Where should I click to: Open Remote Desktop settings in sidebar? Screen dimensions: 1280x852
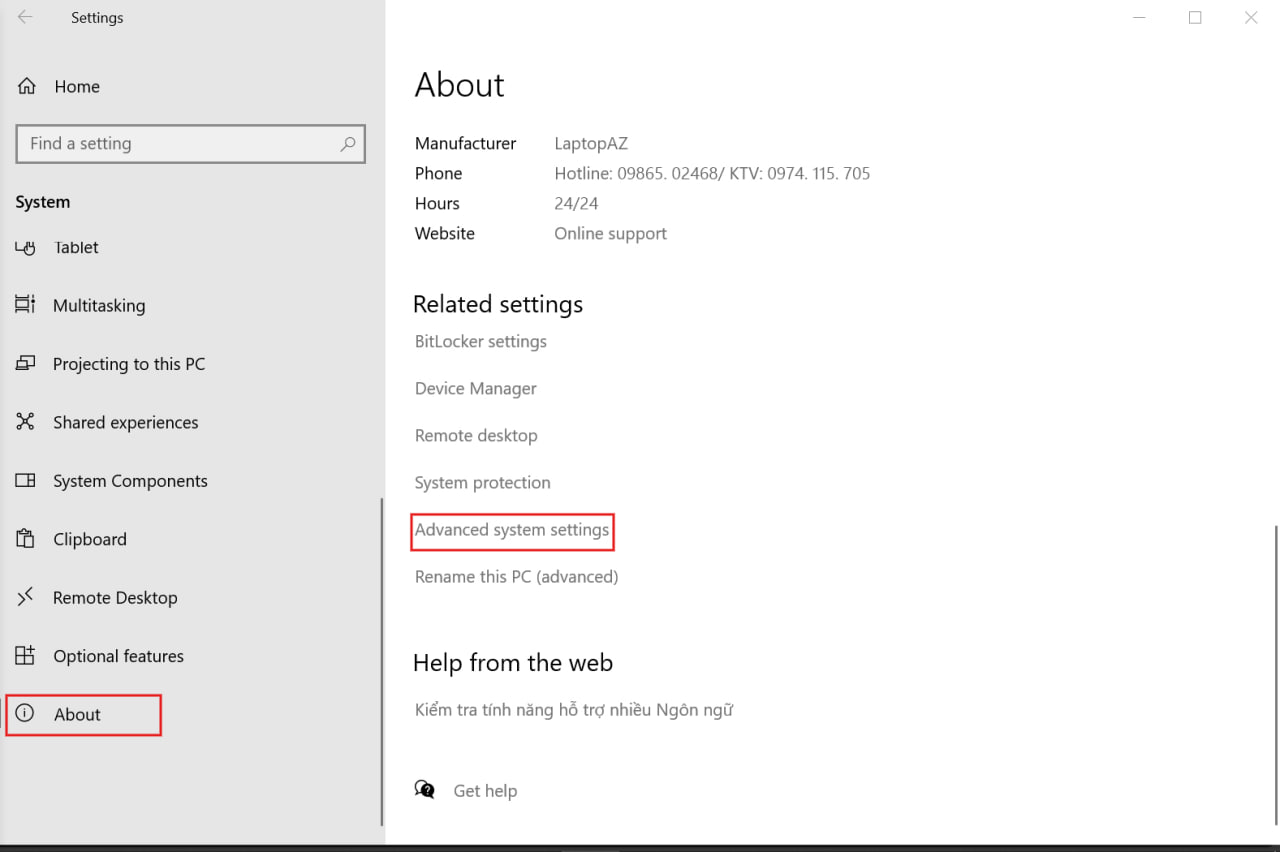[x=113, y=597]
